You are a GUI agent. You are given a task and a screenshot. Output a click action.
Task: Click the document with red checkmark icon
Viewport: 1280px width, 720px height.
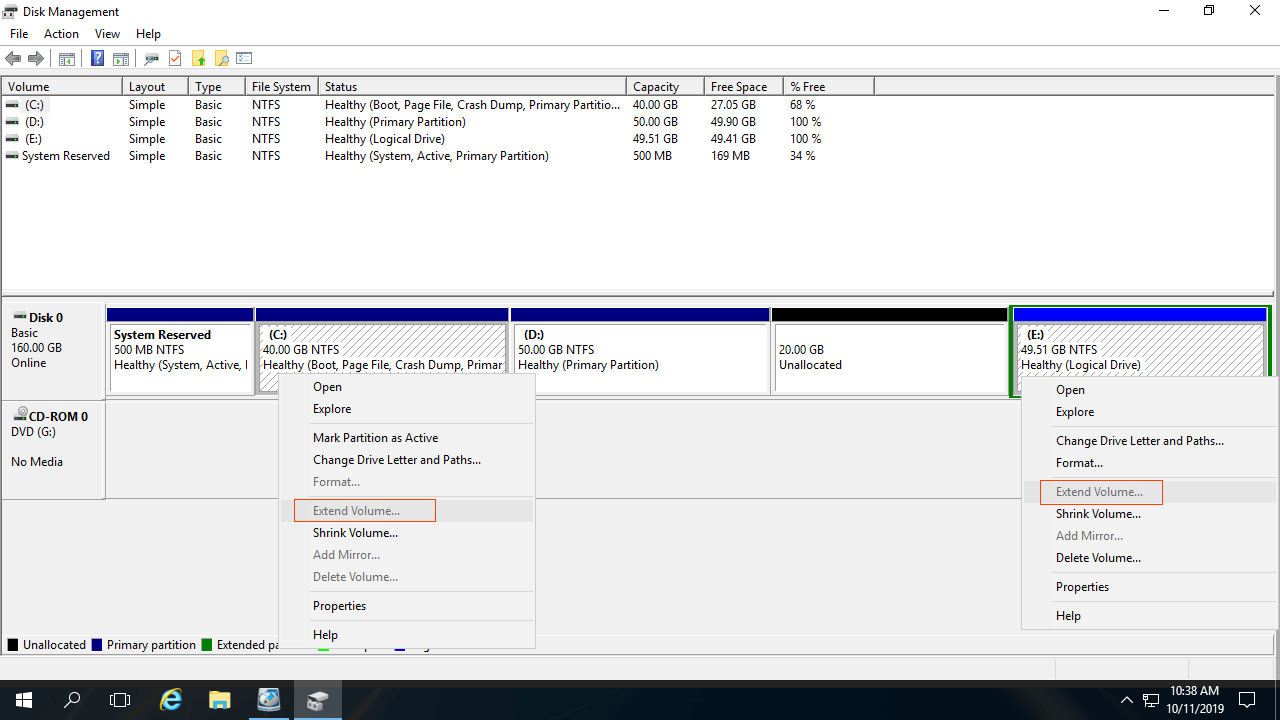click(175, 59)
